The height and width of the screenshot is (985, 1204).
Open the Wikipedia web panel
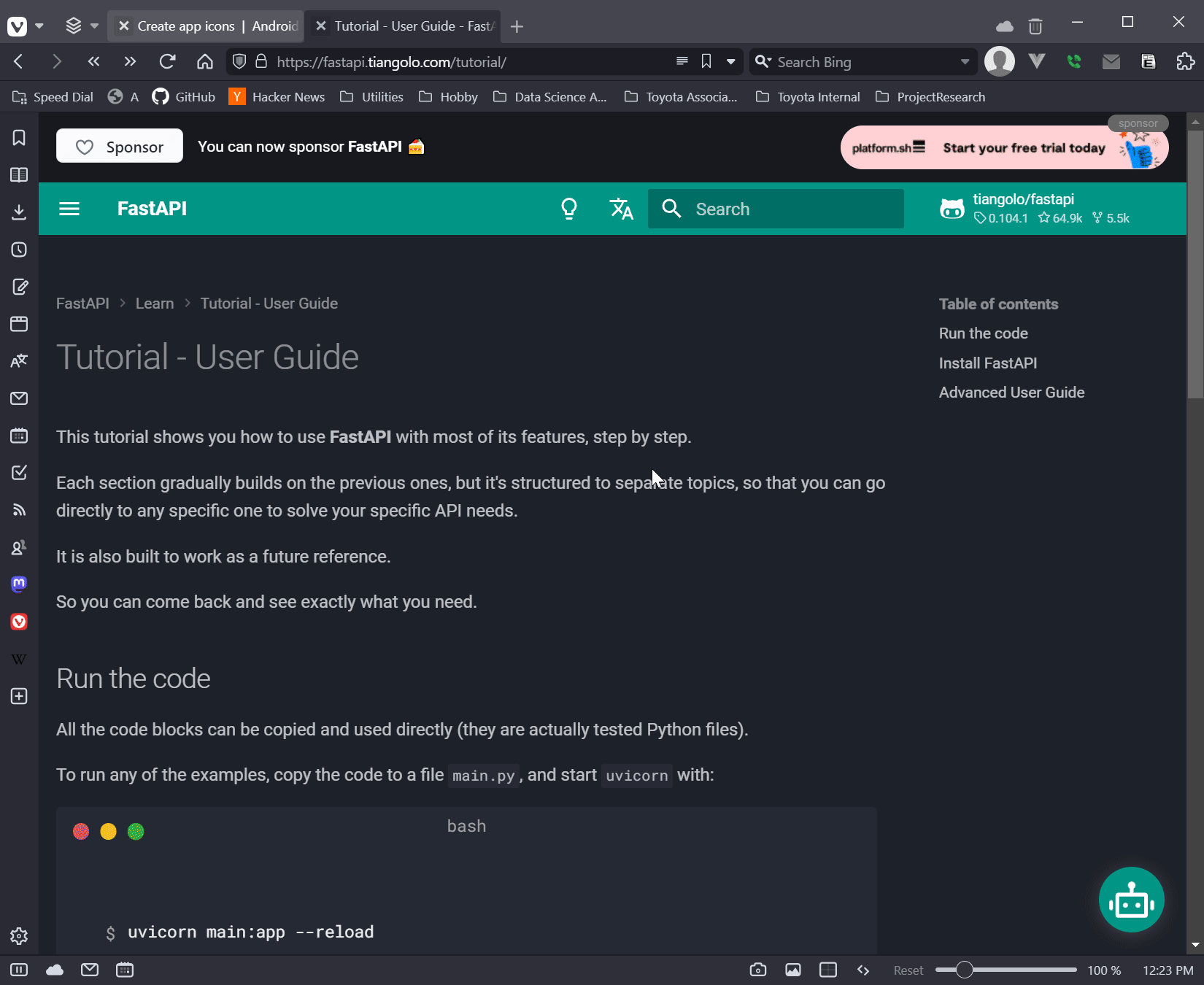click(x=19, y=659)
